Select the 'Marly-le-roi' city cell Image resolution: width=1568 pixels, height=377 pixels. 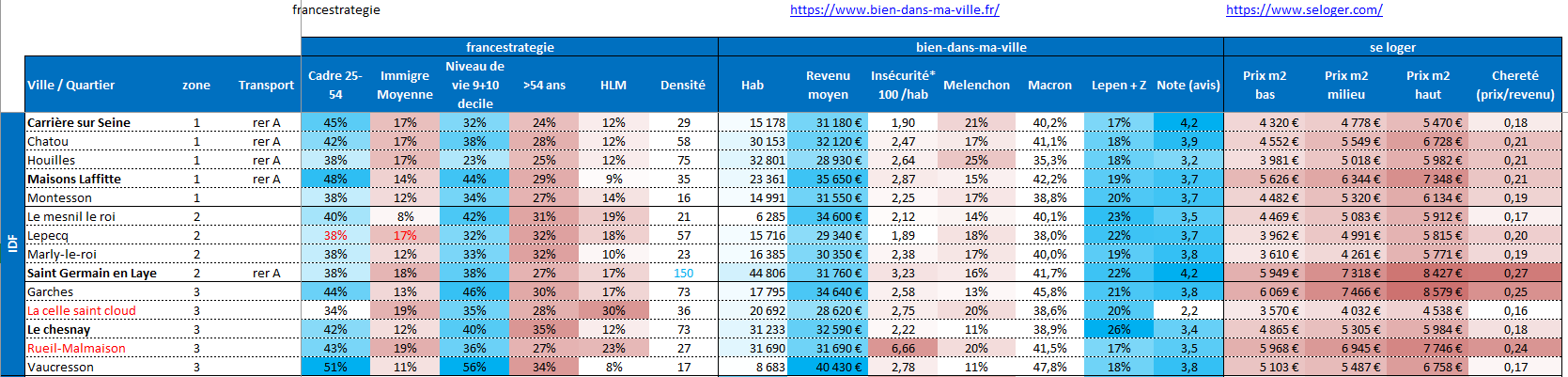click(96, 254)
